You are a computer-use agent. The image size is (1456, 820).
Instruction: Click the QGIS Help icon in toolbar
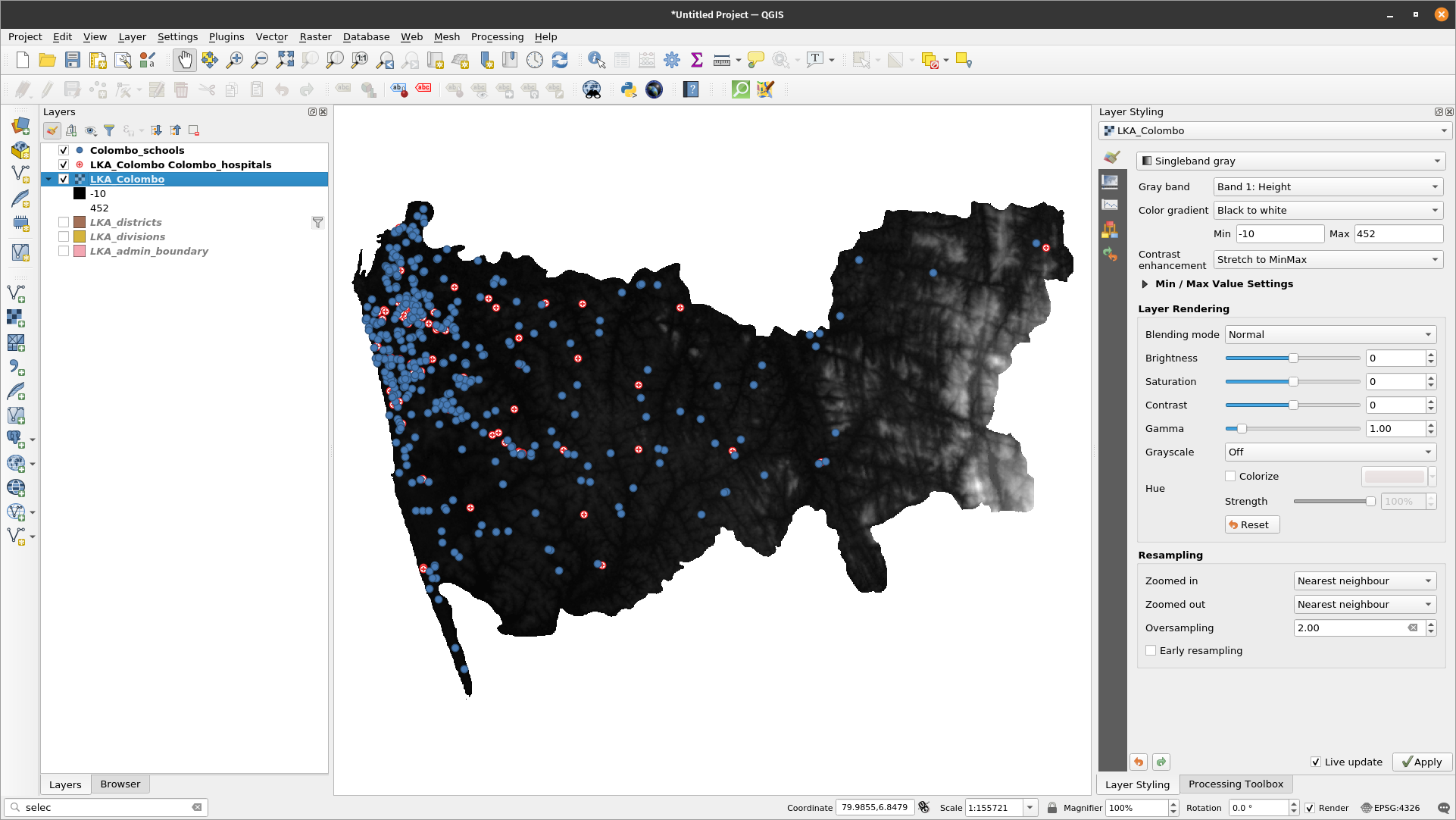point(692,89)
